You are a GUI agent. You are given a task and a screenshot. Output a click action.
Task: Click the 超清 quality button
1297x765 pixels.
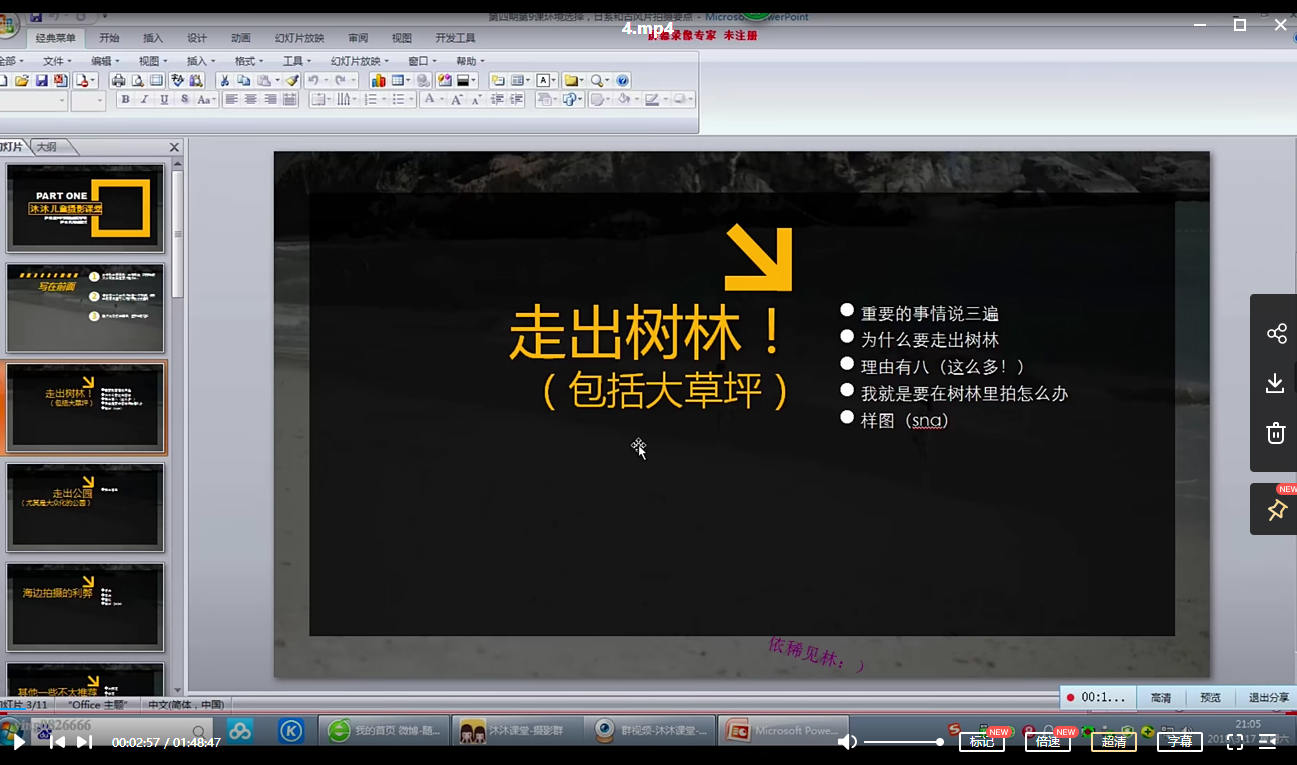pos(1113,742)
